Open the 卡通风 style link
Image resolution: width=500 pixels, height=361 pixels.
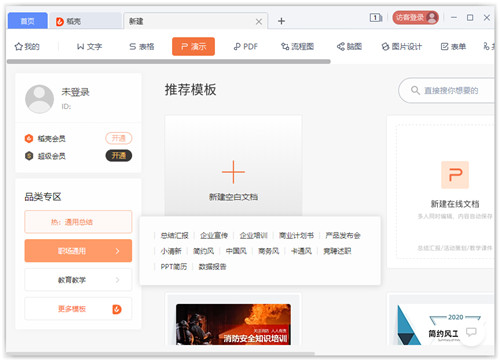(x=301, y=251)
